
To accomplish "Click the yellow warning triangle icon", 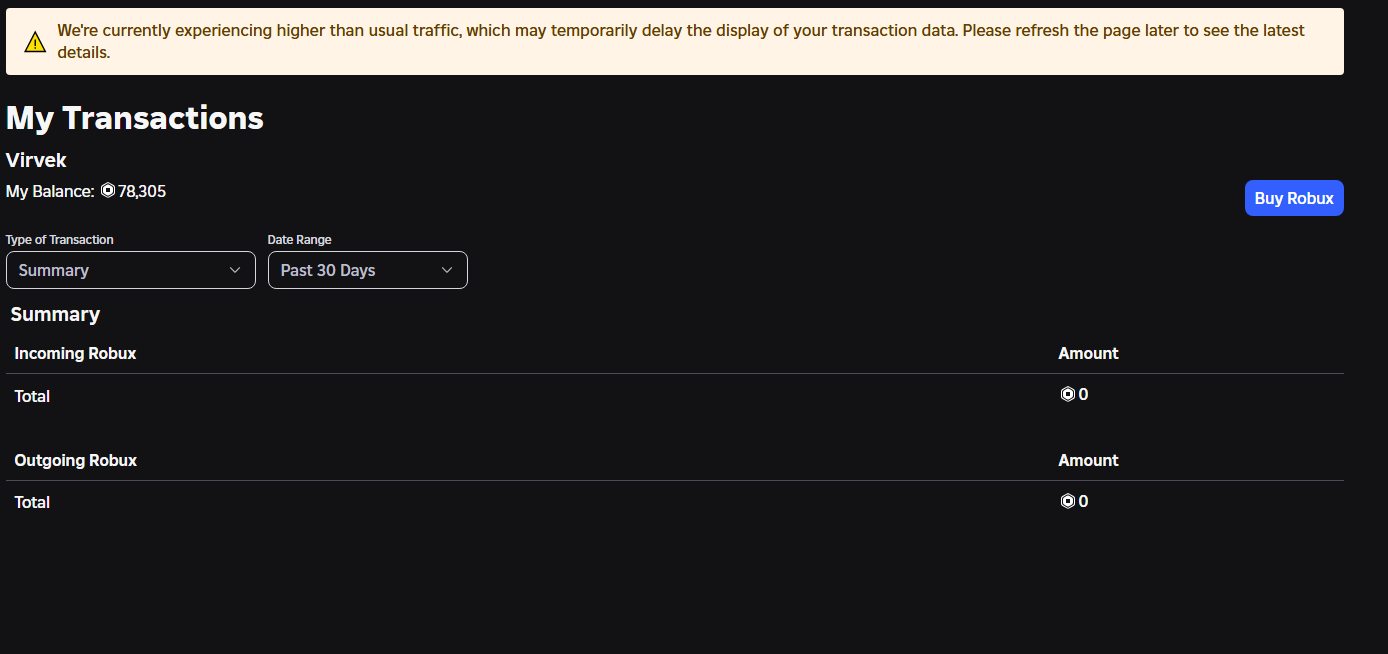I will 34,41.
